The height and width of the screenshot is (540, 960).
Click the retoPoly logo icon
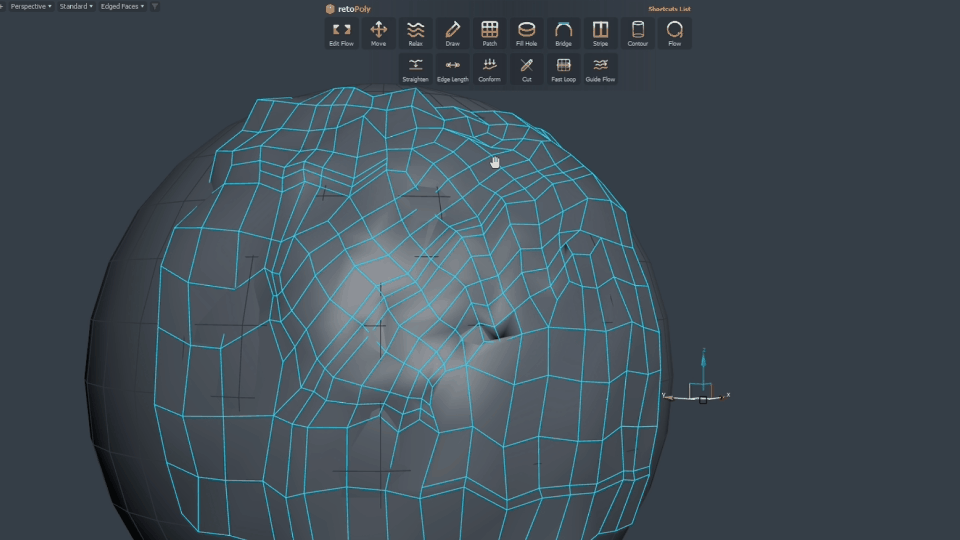coord(330,9)
